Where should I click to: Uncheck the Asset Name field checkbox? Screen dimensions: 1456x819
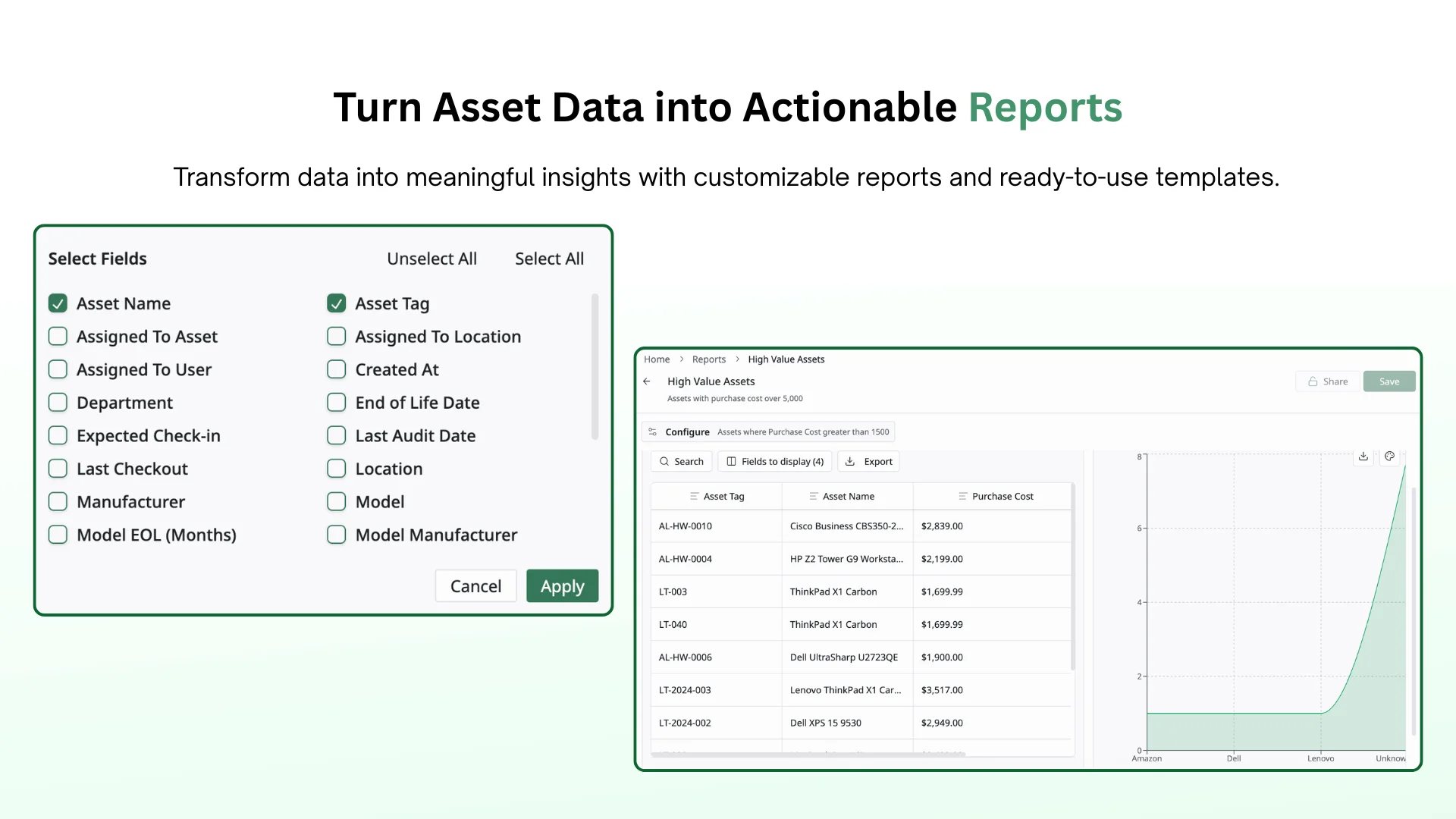[58, 303]
